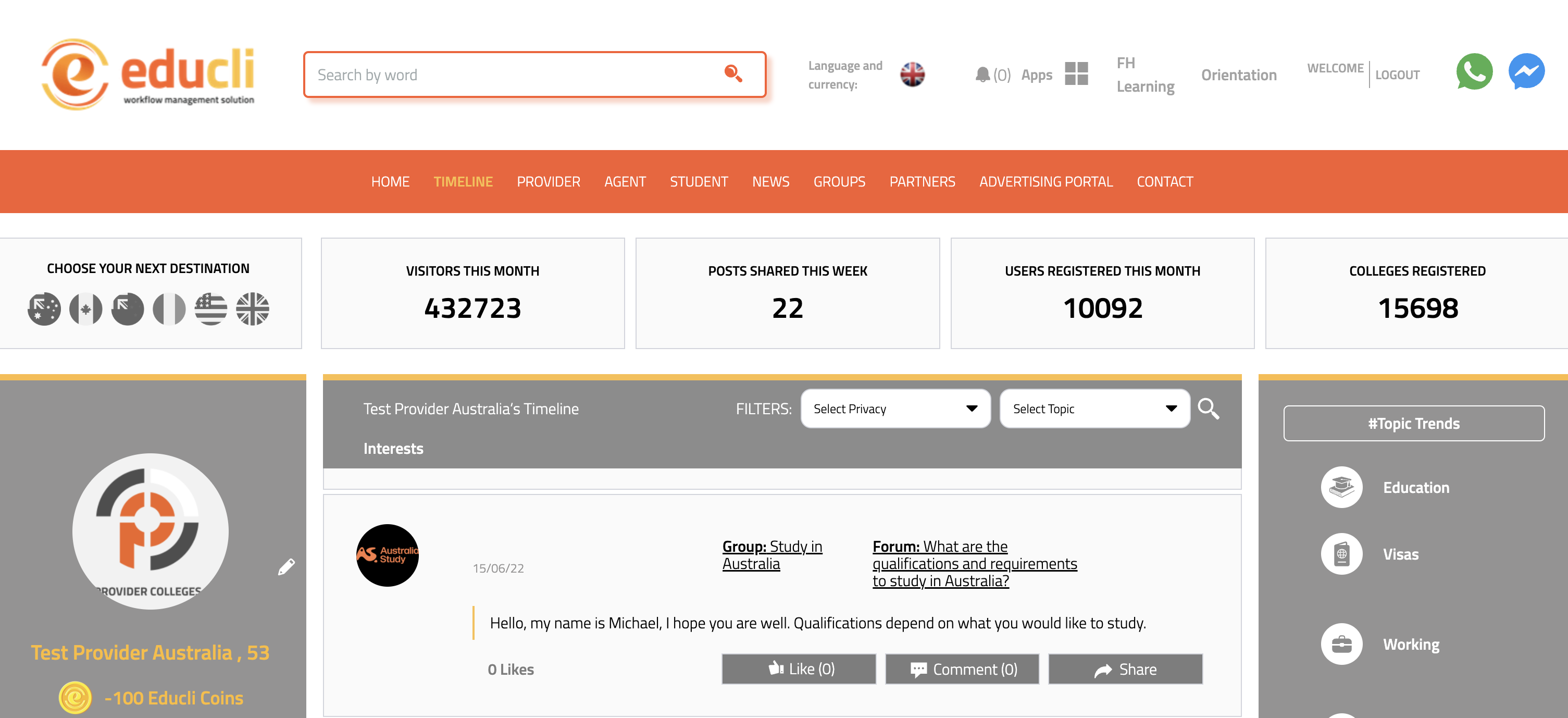Click the LOGOUT link

click(1397, 75)
